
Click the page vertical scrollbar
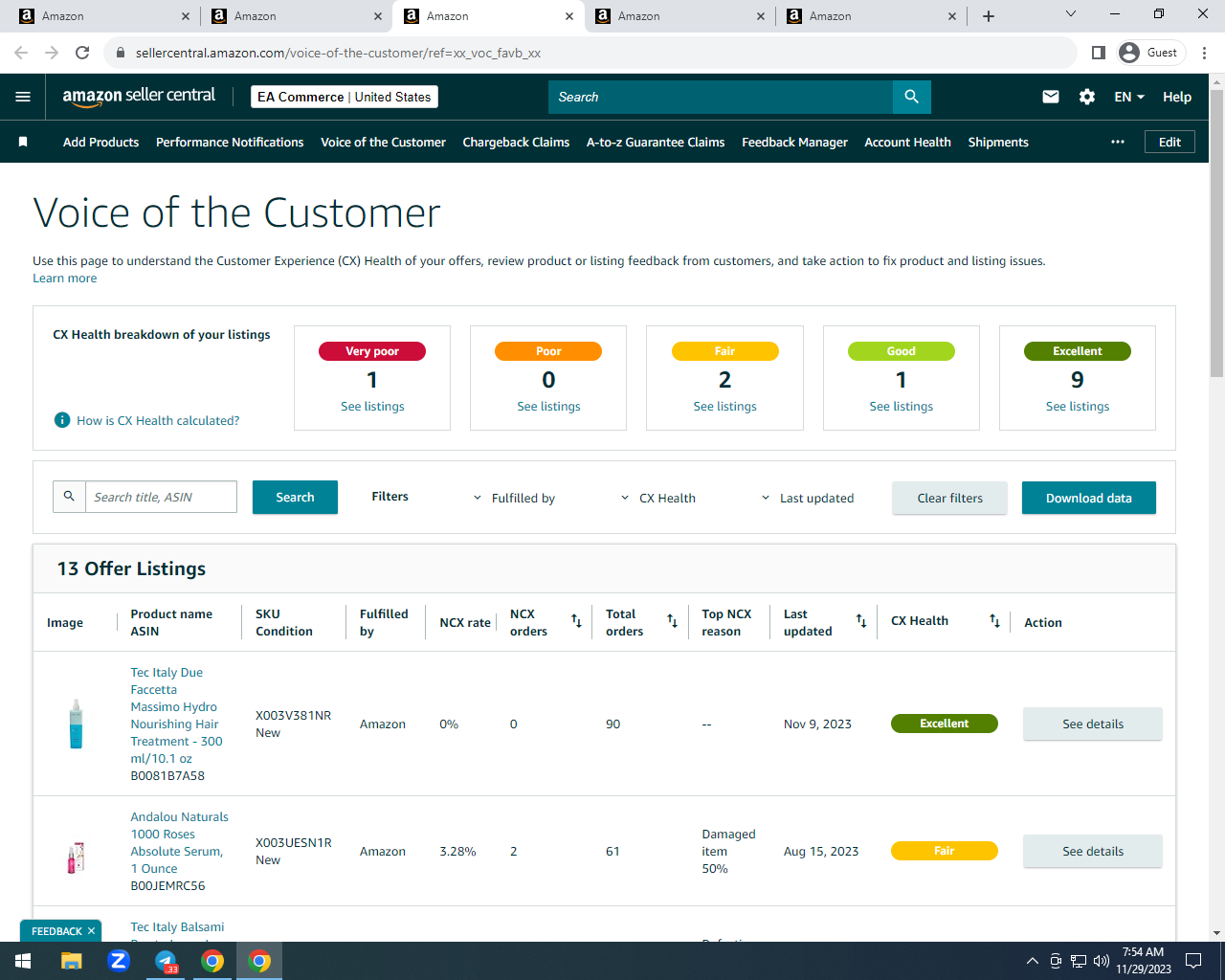(x=1216, y=234)
